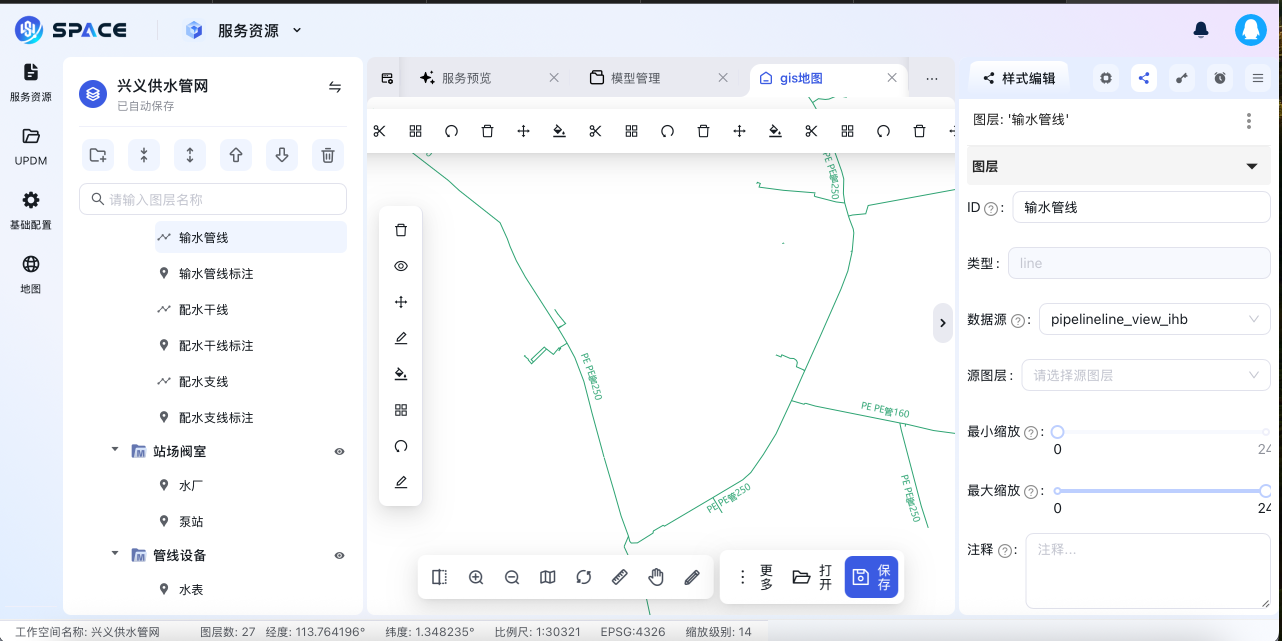Click the layer name search input field
The width and height of the screenshot is (1282, 641).
(212, 199)
